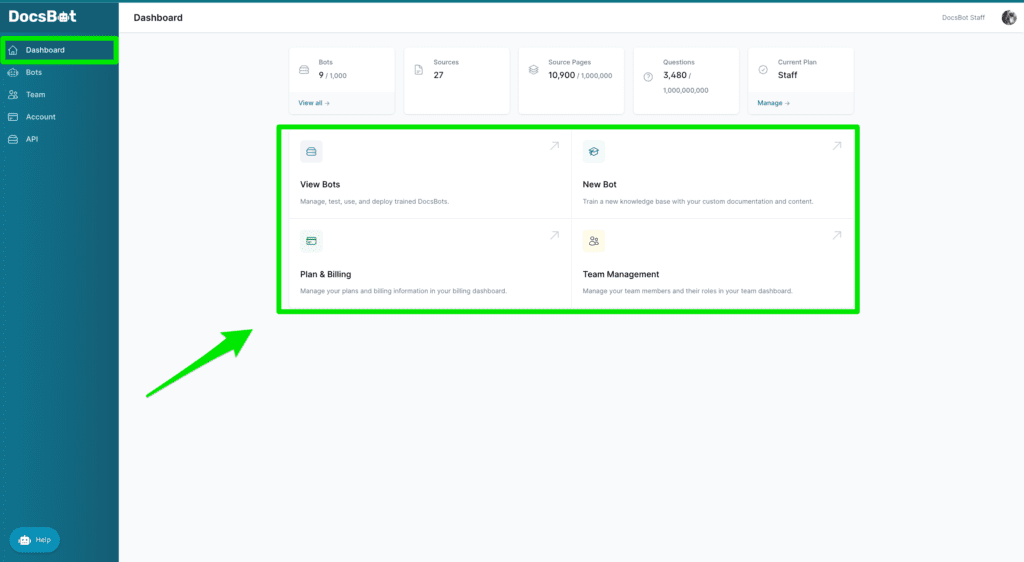Viewport: 1024px width, 562px height.
Task: Click the DocsBot logo in sidebar
Action: pyautogui.click(x=42, y=16)
